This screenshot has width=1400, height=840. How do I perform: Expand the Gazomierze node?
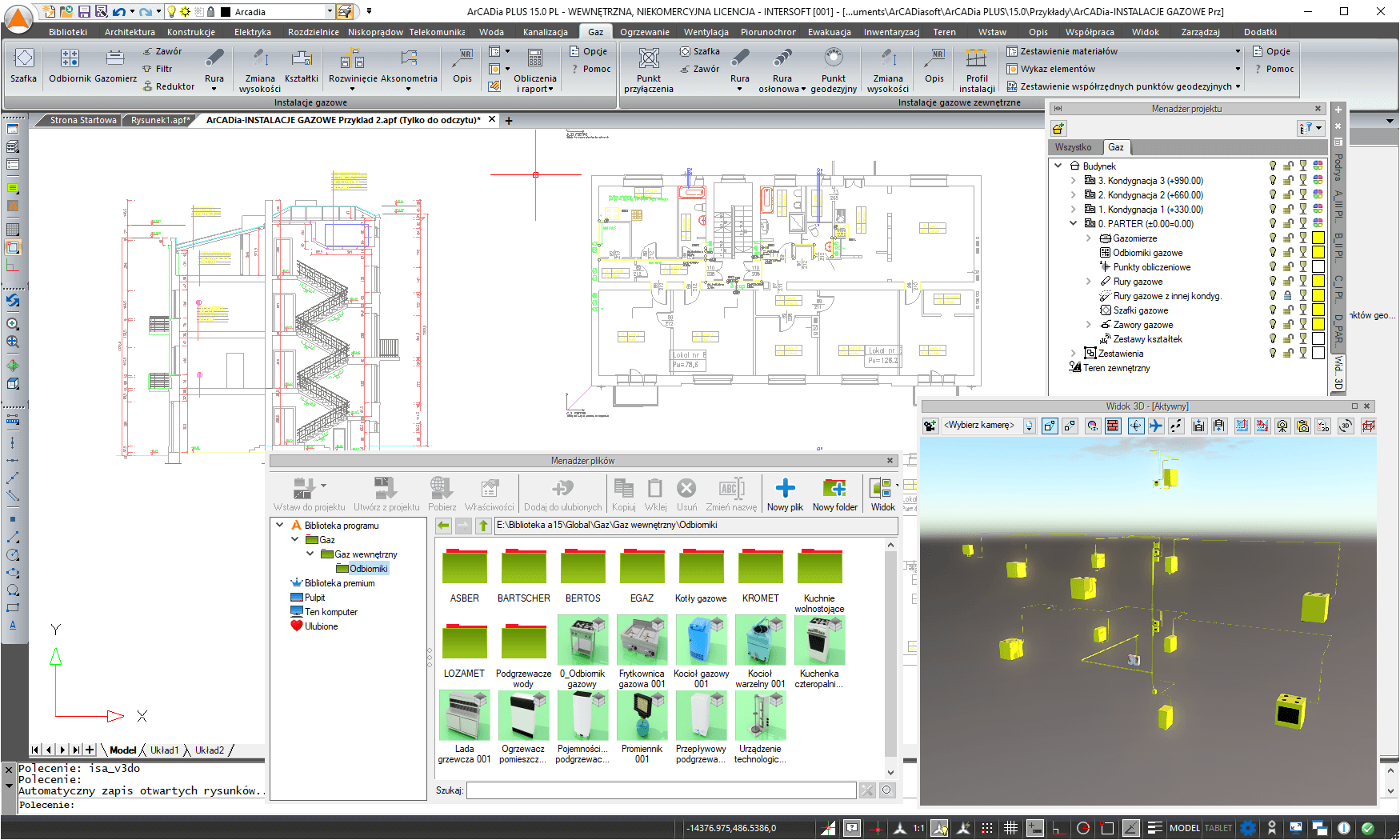point(1089,238)
